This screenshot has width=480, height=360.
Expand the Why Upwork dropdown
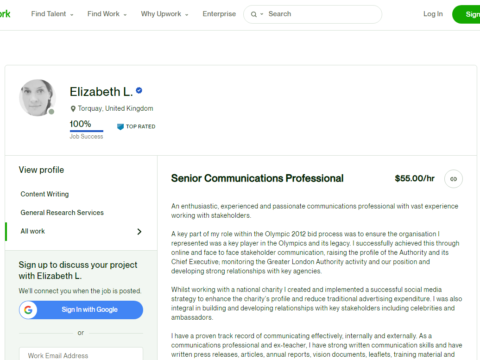(x=164, y=14)
